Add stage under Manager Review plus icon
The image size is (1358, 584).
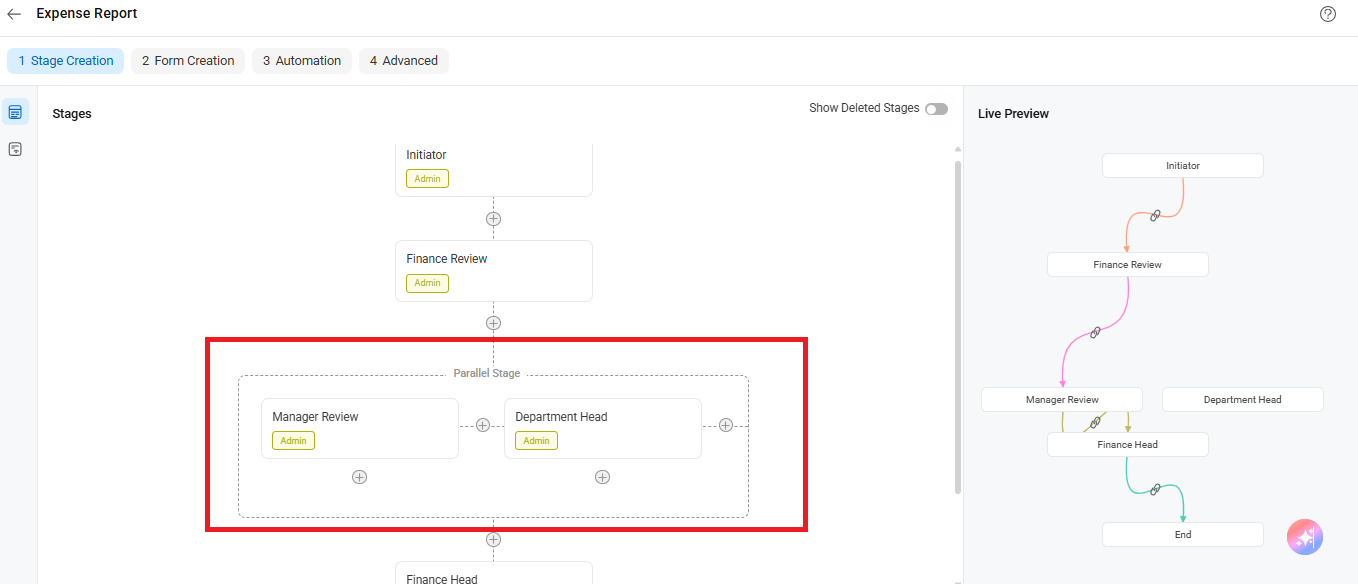pyautogui.click(x=359, y=477)
